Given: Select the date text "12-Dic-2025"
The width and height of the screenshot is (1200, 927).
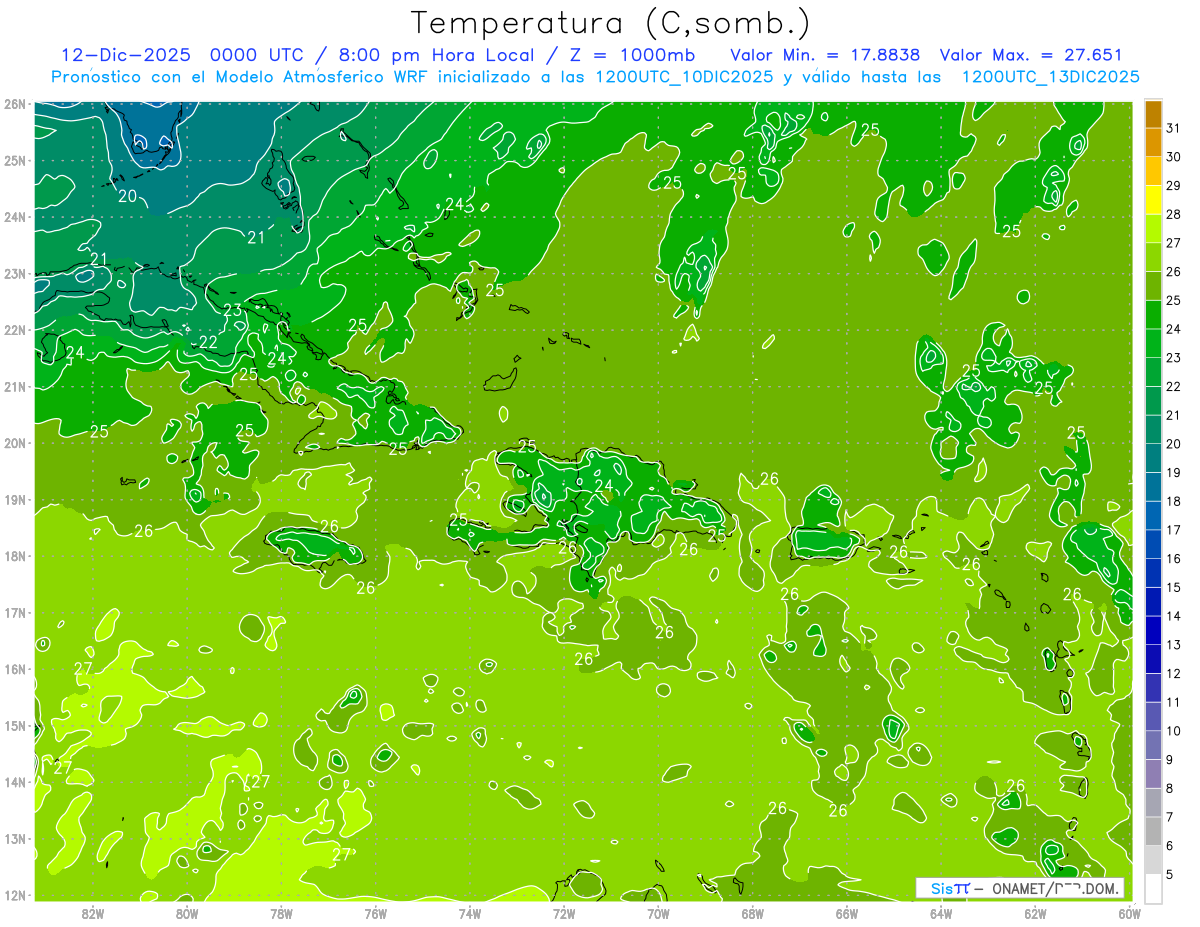Looking at the screenshot, I should pos(126,55).
